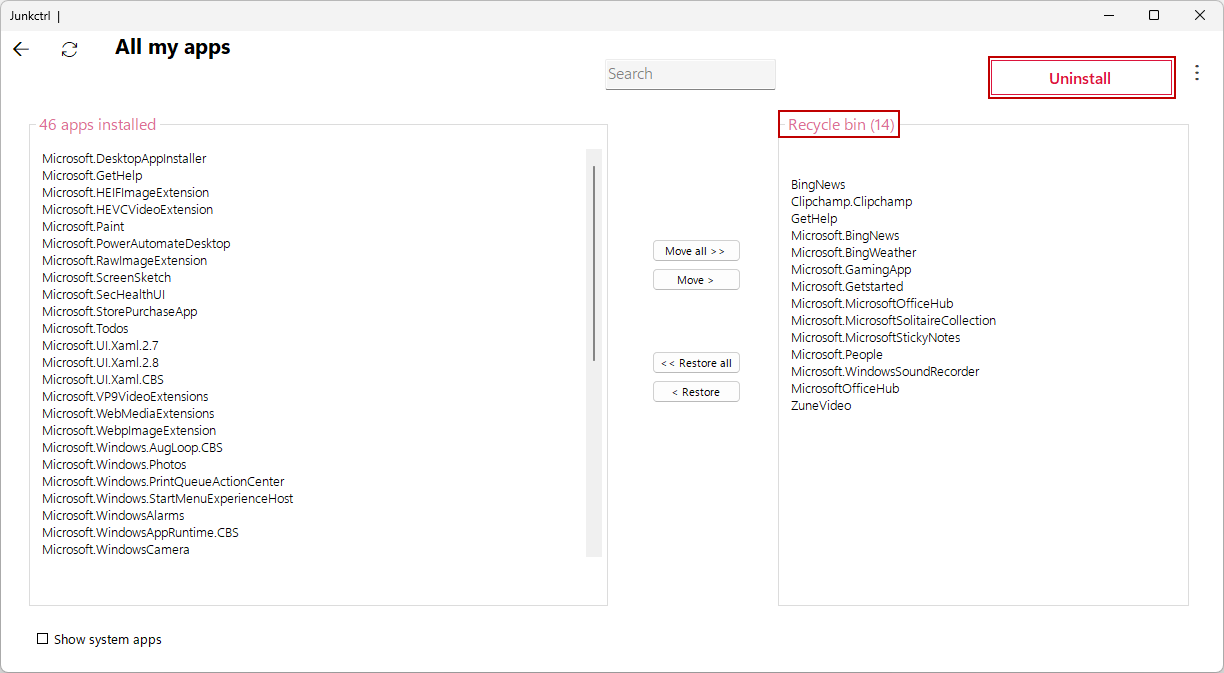Select Microsoft.UI.Xaml.2.8 entry

pyautogui.click(x=100, y=363)
